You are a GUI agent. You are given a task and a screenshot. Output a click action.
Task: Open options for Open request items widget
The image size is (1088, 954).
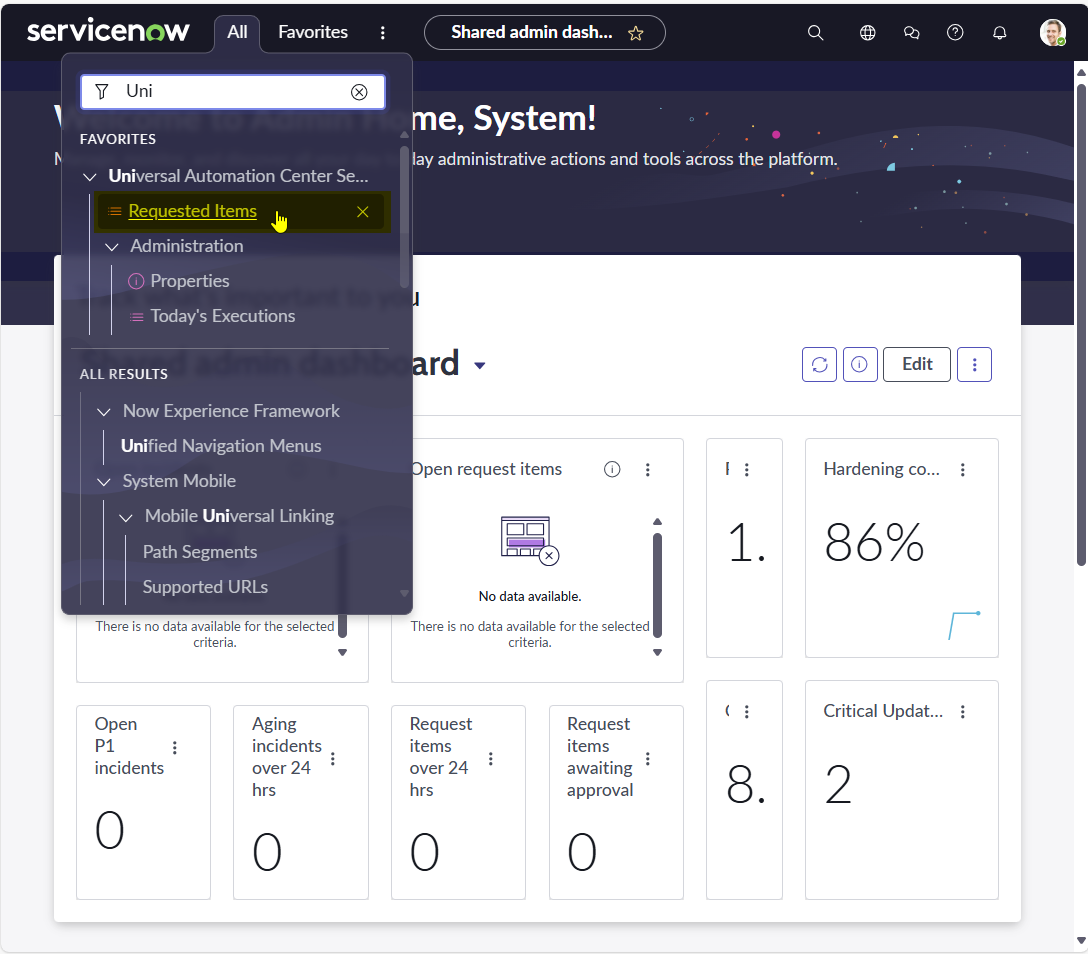(x=647, y=470)
